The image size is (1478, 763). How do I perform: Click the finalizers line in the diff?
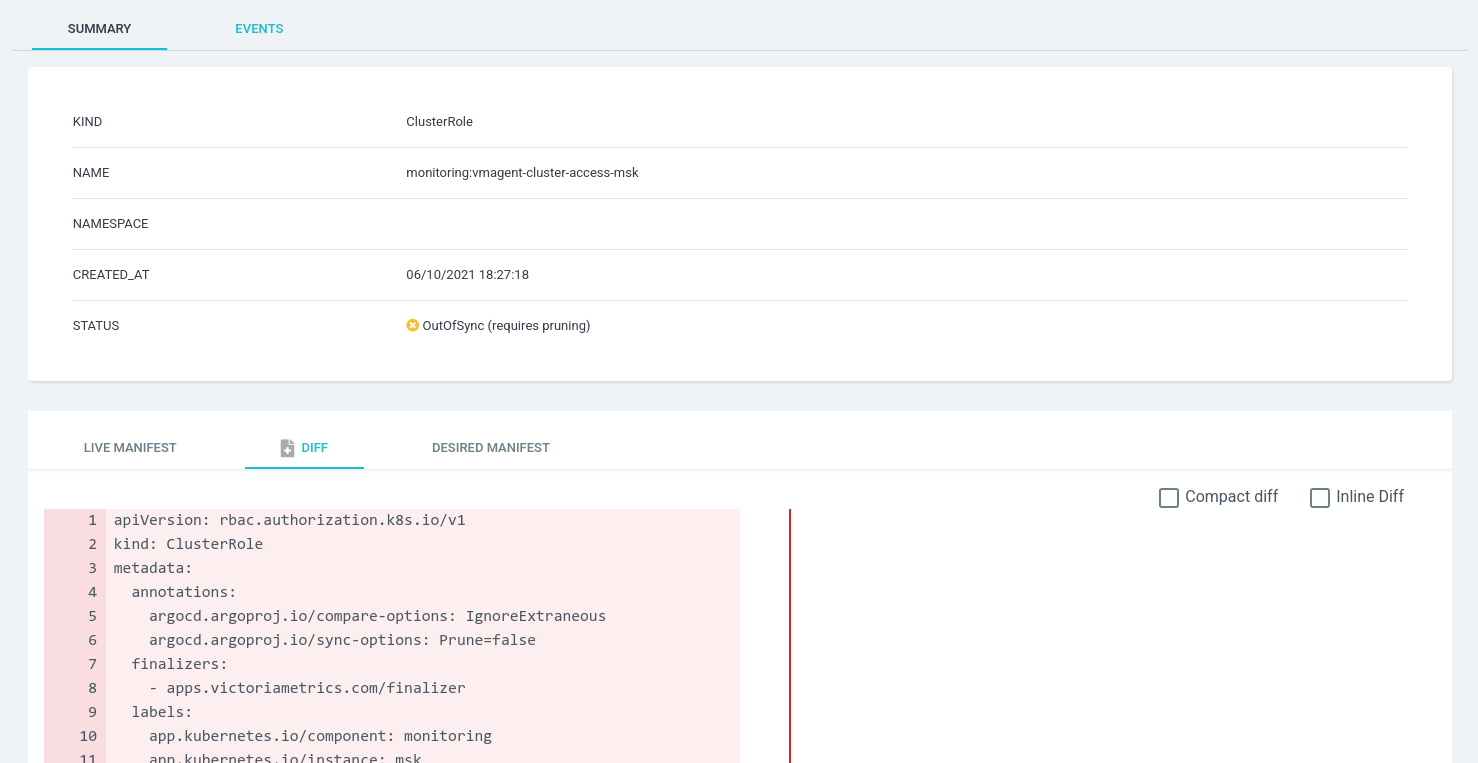coord(178,664)
